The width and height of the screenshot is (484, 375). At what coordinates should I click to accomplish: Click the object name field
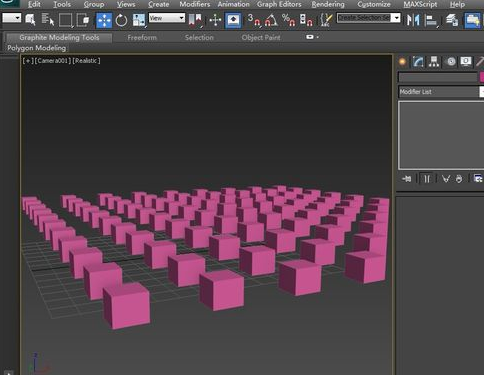(x=438, y=78)
